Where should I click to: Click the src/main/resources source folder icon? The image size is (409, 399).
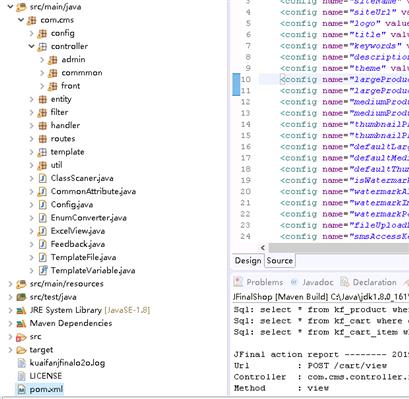click(21, 284)
